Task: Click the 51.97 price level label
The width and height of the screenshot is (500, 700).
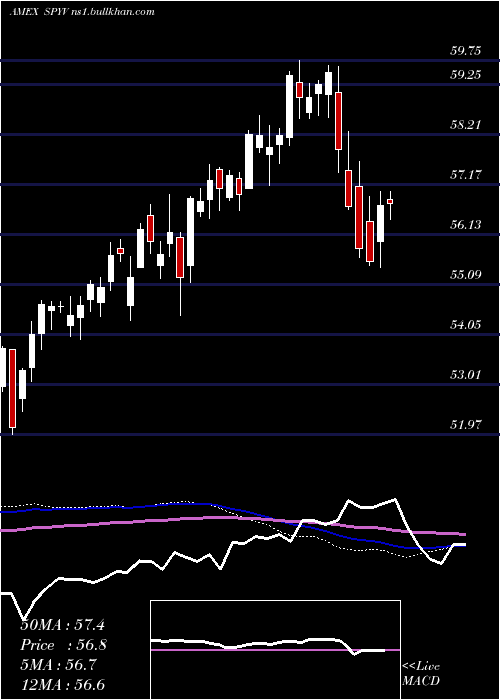Action: point(466,425)
